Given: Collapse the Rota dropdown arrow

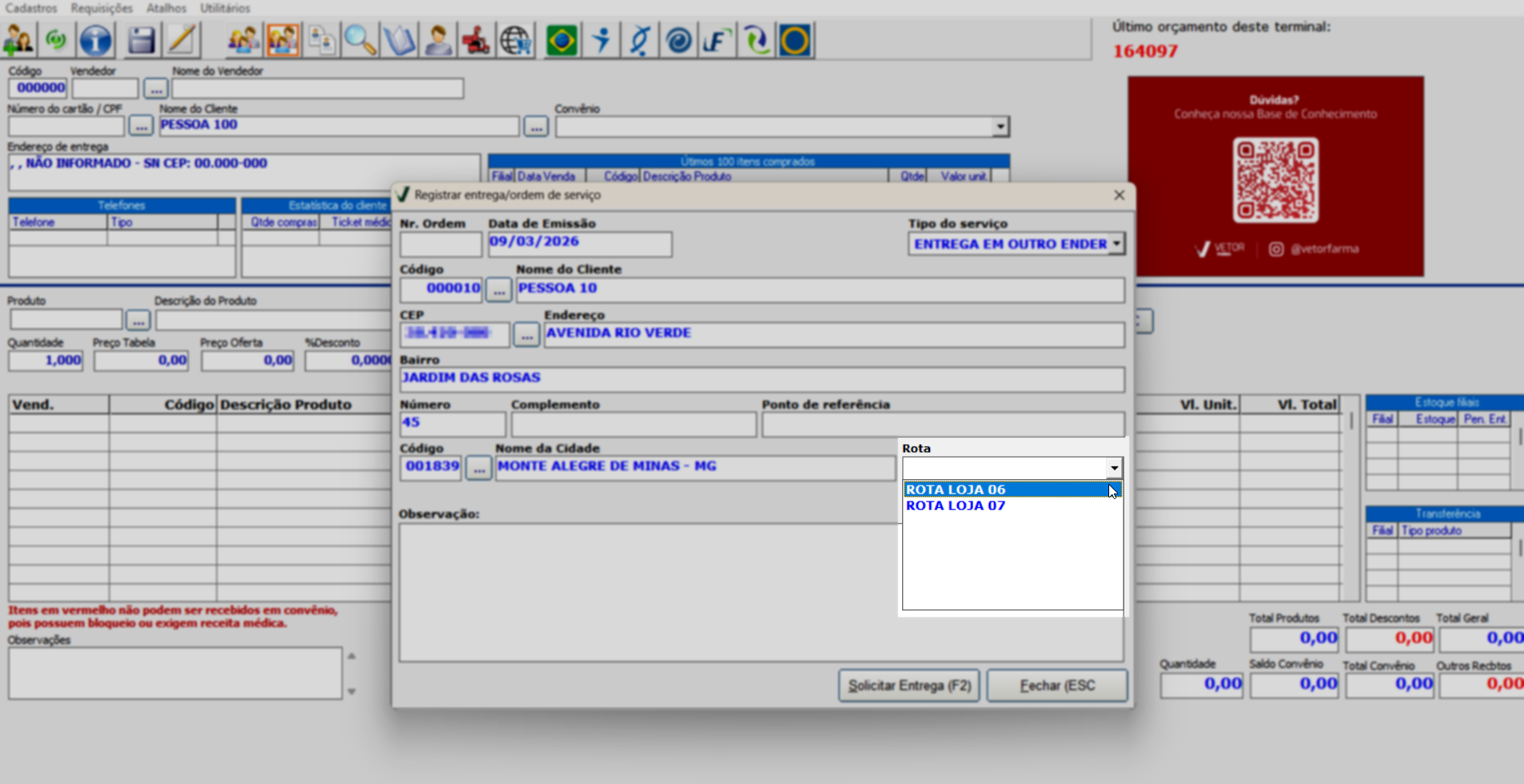Looking at the screenshot, I should 1114,468.
